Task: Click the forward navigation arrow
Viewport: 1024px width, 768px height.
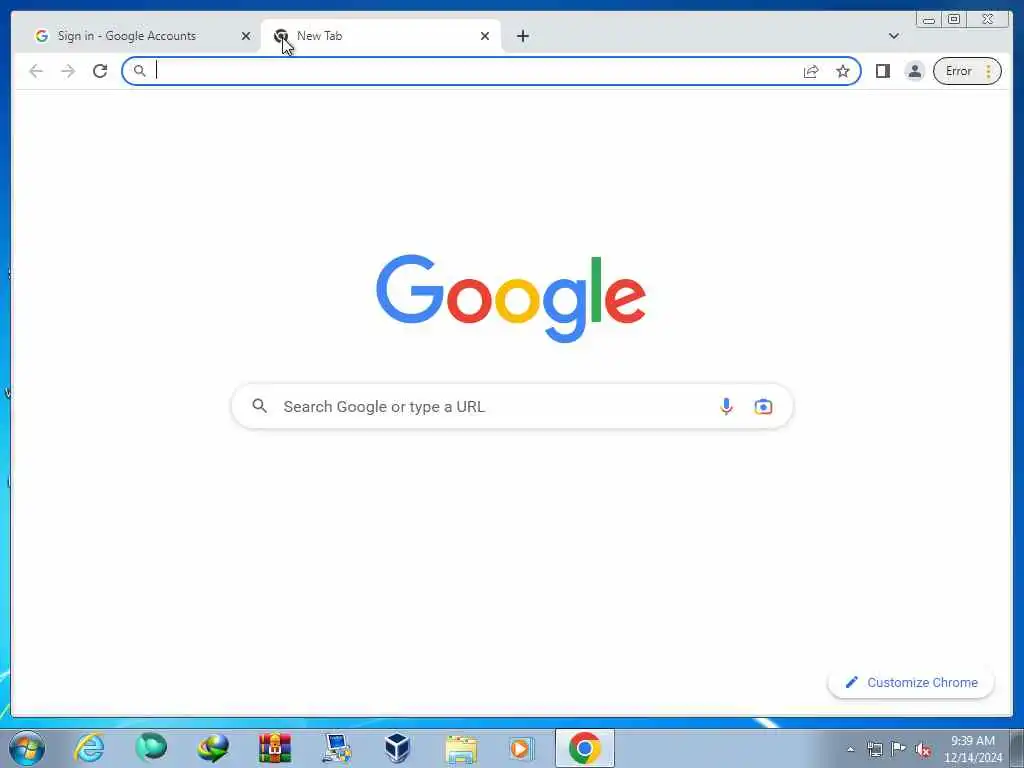Action: 68,71
